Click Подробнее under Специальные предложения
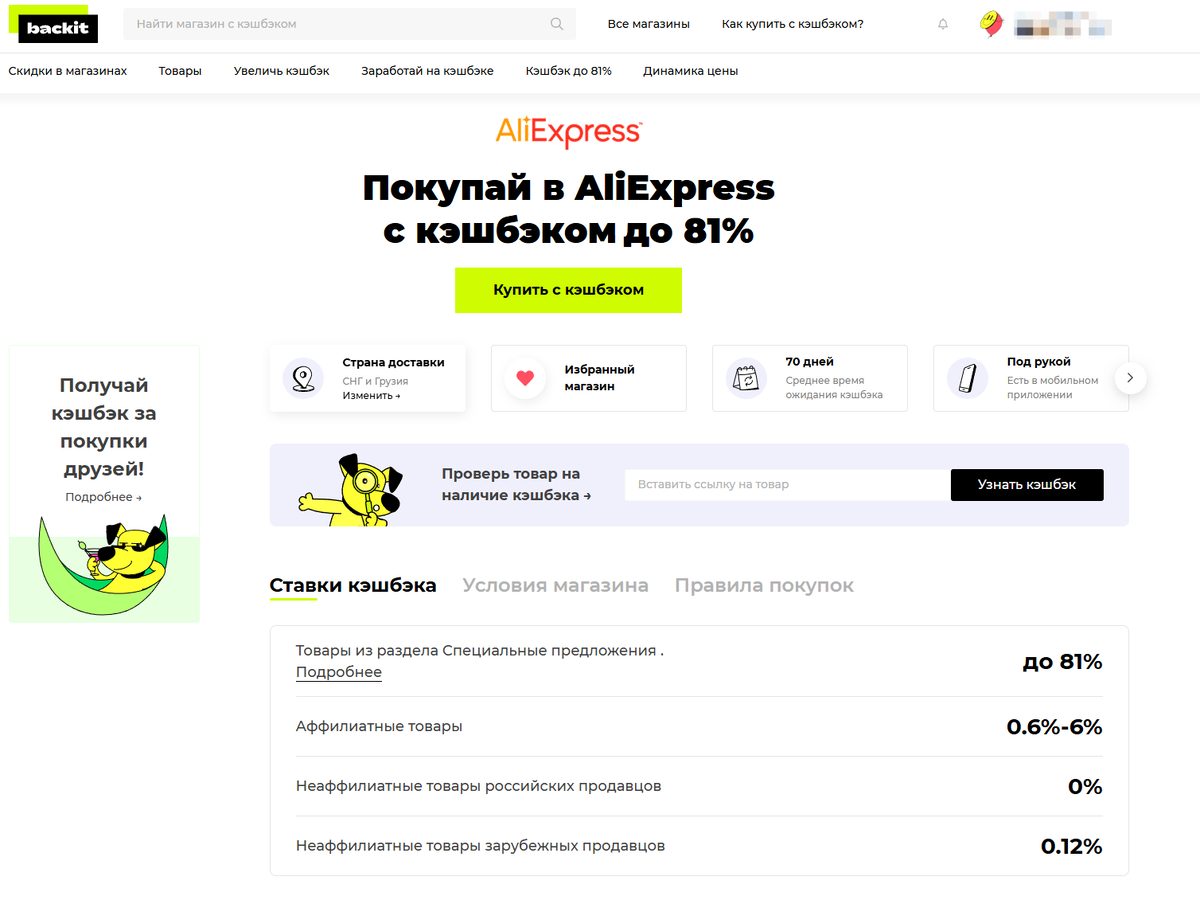This screenshot has width=1200, height=900. tap(339, 672)
